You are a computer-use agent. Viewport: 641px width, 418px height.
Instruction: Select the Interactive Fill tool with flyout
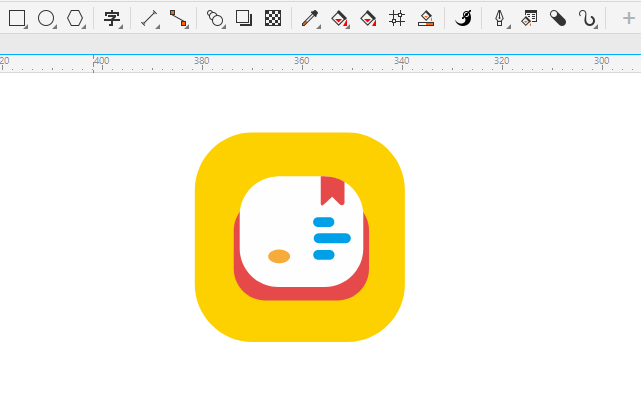339,18
